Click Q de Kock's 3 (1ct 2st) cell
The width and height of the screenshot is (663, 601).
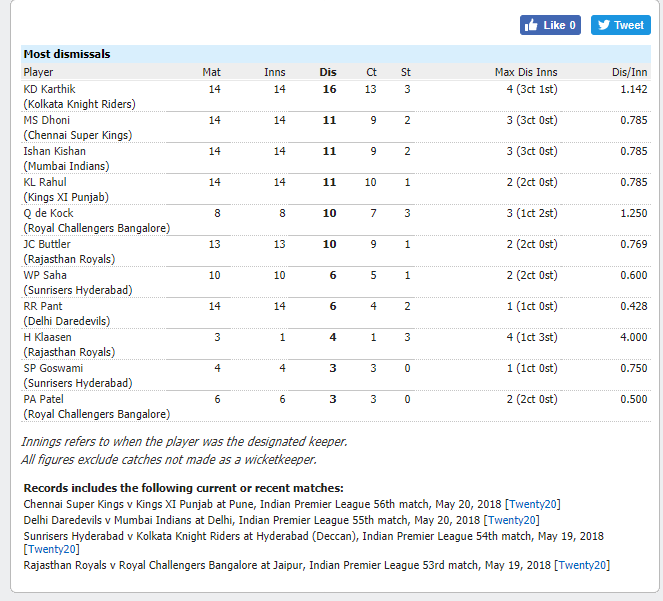[532, 213]
